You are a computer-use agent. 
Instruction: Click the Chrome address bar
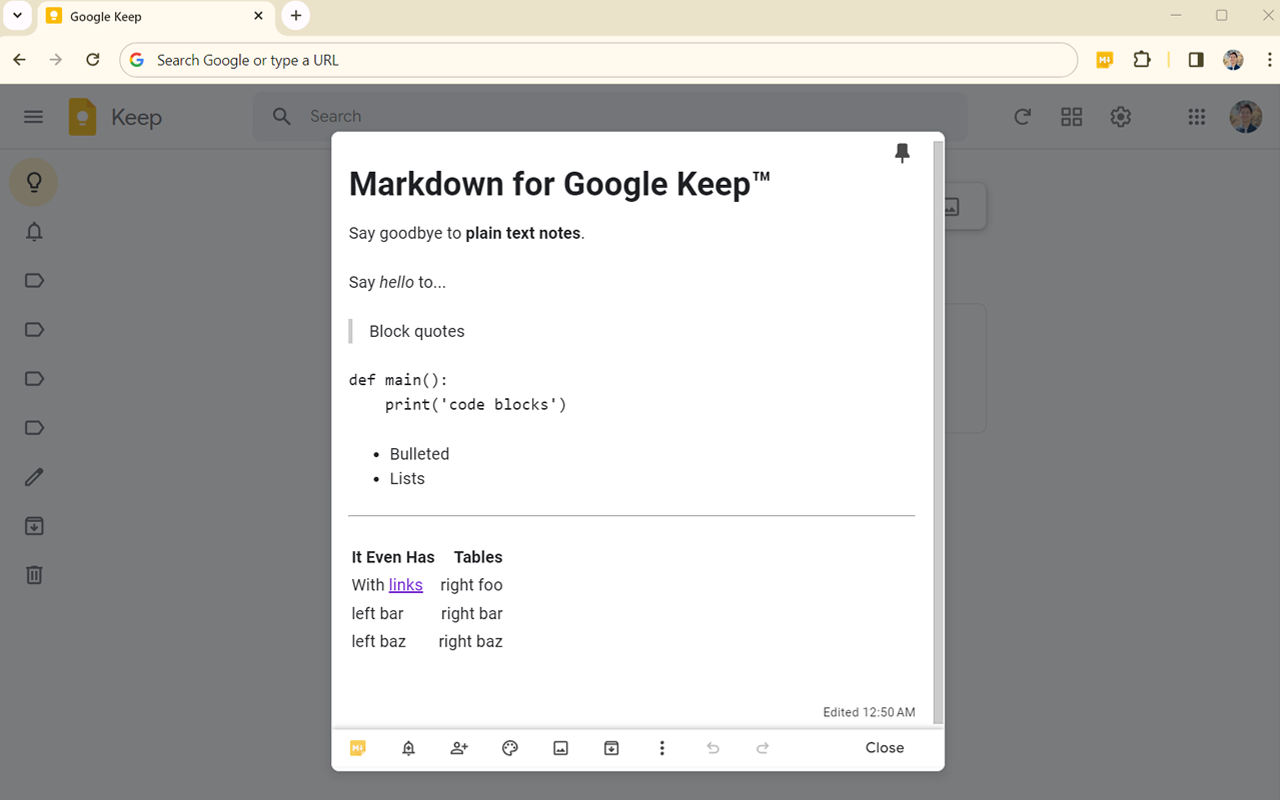click(x=598, y=60)
